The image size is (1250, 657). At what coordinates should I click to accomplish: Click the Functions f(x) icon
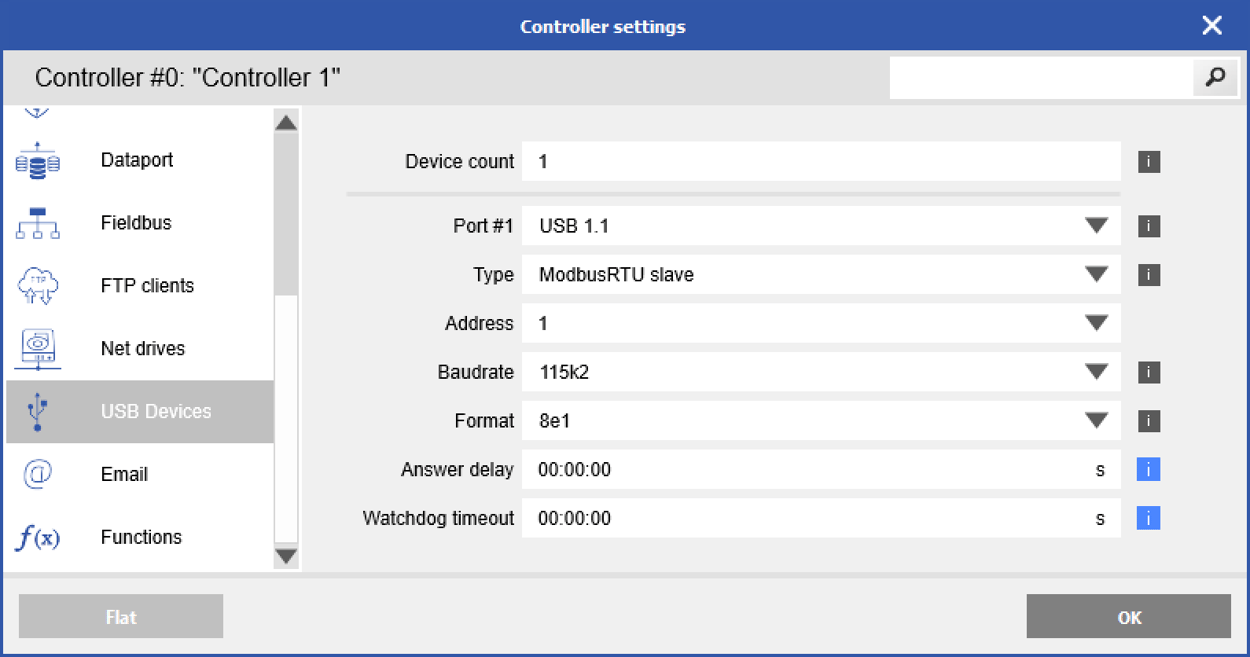point(37,537)
